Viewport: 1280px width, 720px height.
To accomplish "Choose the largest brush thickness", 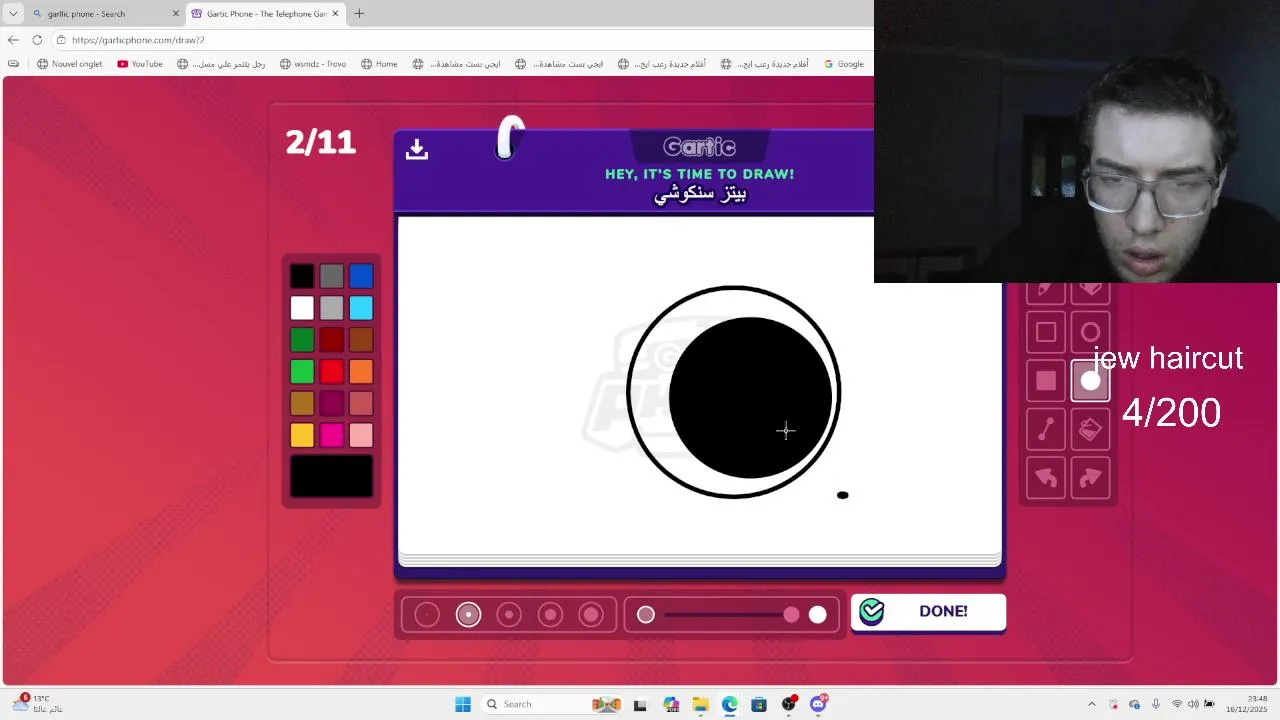I will point(591,615).
